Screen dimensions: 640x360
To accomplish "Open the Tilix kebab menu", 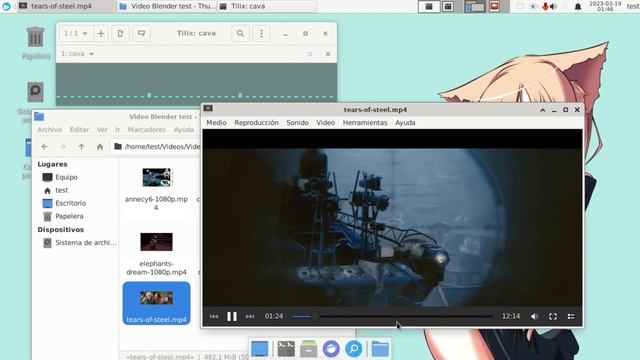I will (261, 33).
